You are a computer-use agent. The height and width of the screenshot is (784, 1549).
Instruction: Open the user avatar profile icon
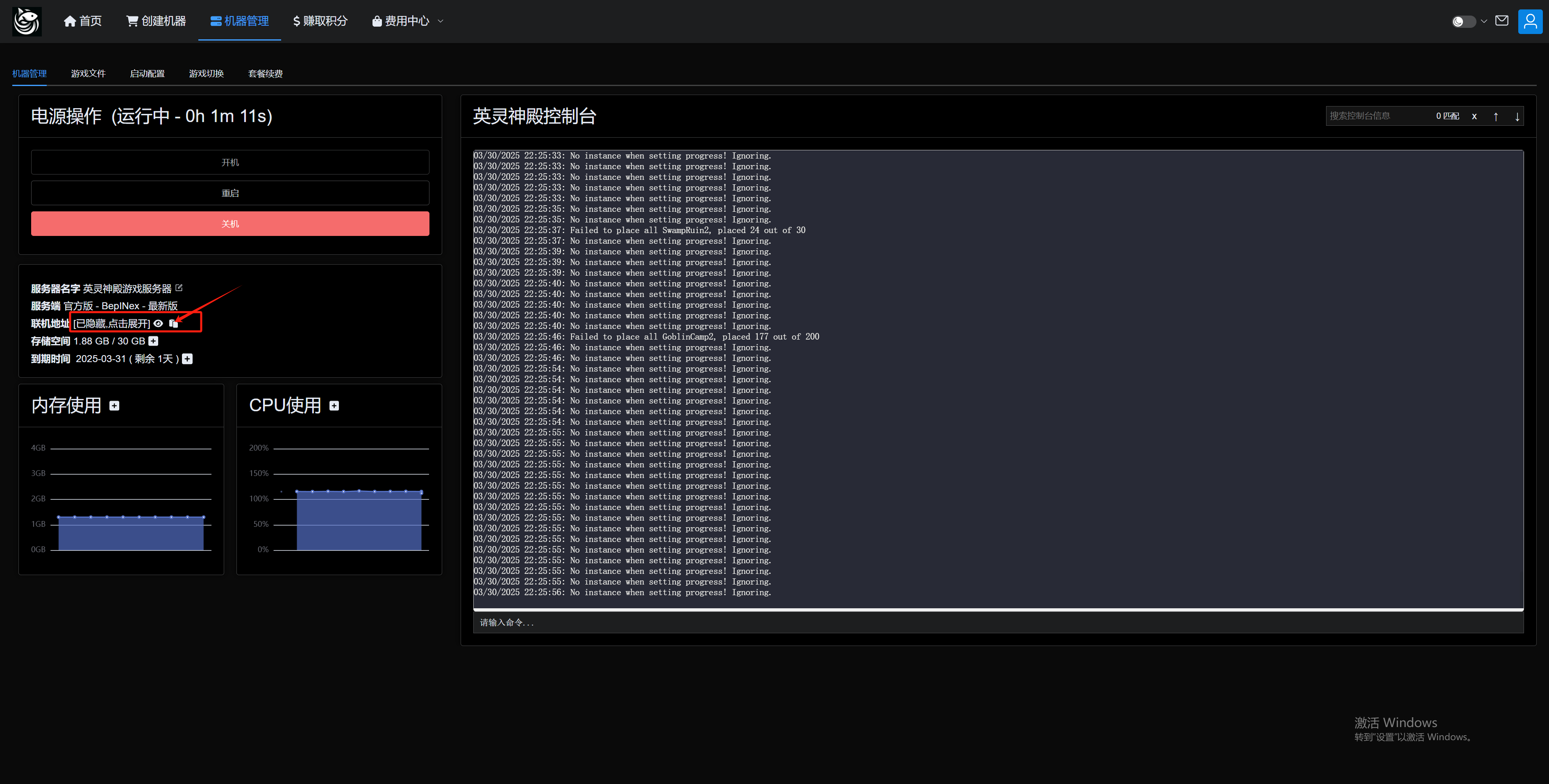tap(1530, 22)
